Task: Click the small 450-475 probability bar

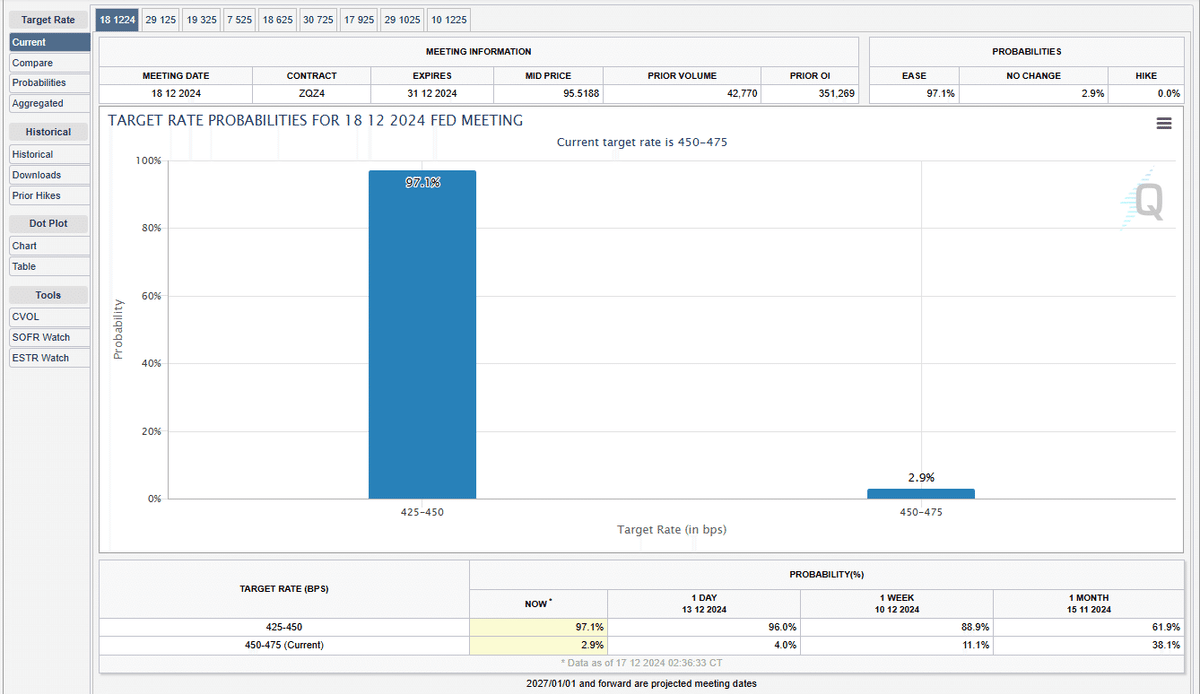Action: pyautogui.click(x=921, y=493)
